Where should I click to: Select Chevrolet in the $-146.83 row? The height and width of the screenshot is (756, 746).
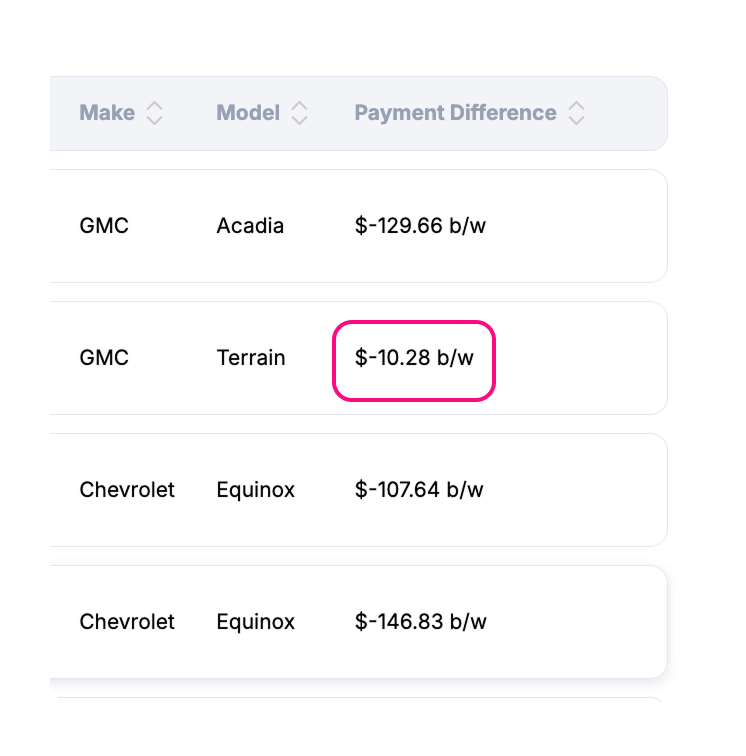(127, 622)
